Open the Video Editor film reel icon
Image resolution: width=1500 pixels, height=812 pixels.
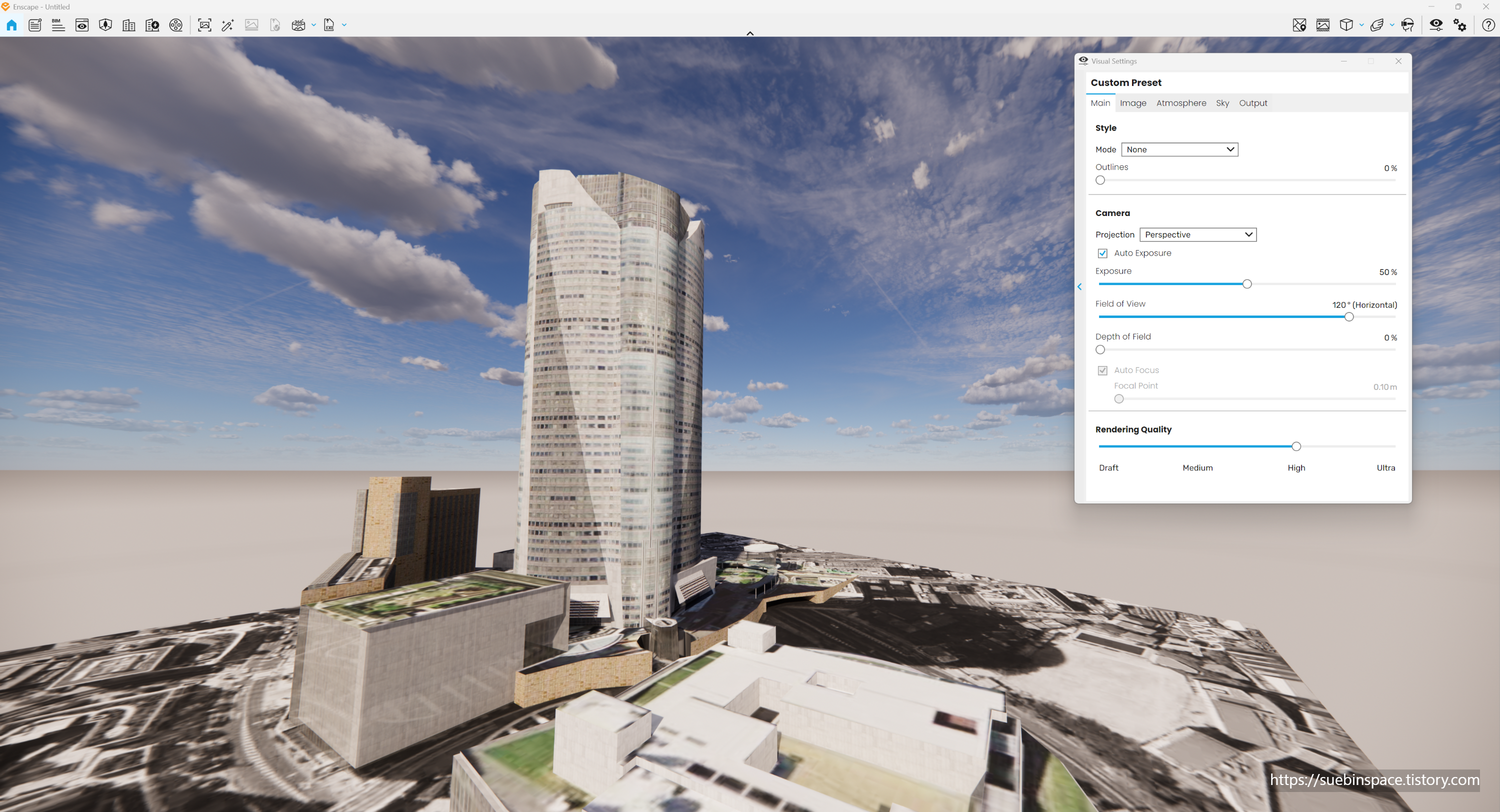(176, 25)
